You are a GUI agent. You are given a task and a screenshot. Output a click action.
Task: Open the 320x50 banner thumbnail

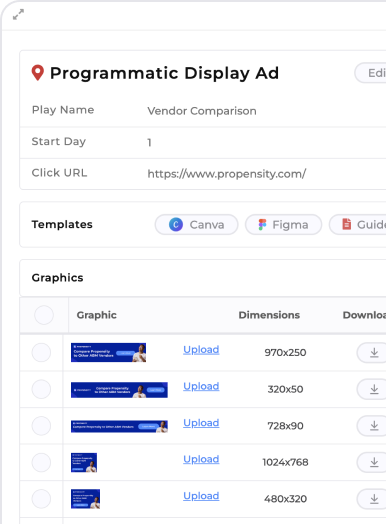119,390
